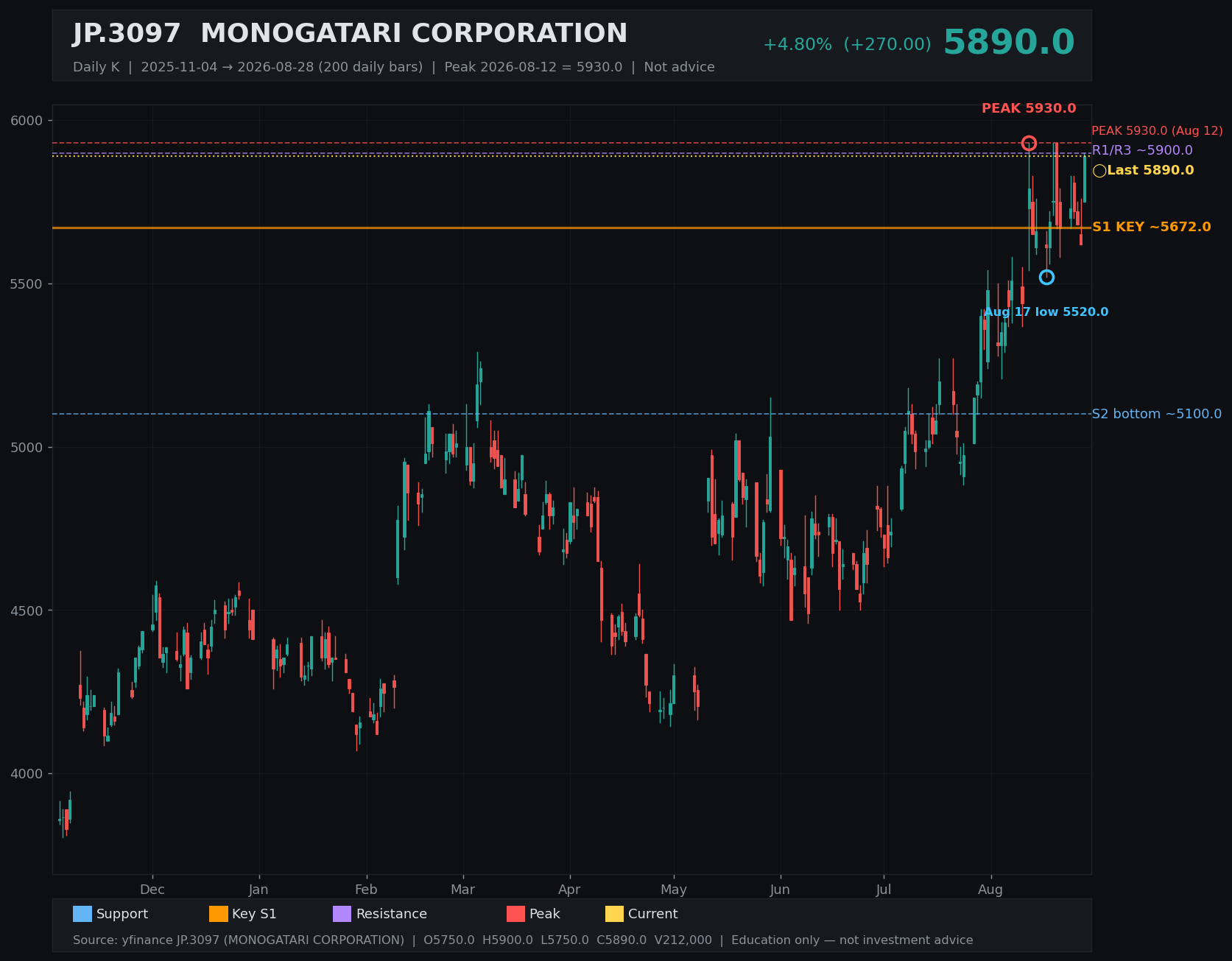The height and width of the screenshot is (961, 1232).
Task: Click the Peak legend label
Action: point(545,914)
